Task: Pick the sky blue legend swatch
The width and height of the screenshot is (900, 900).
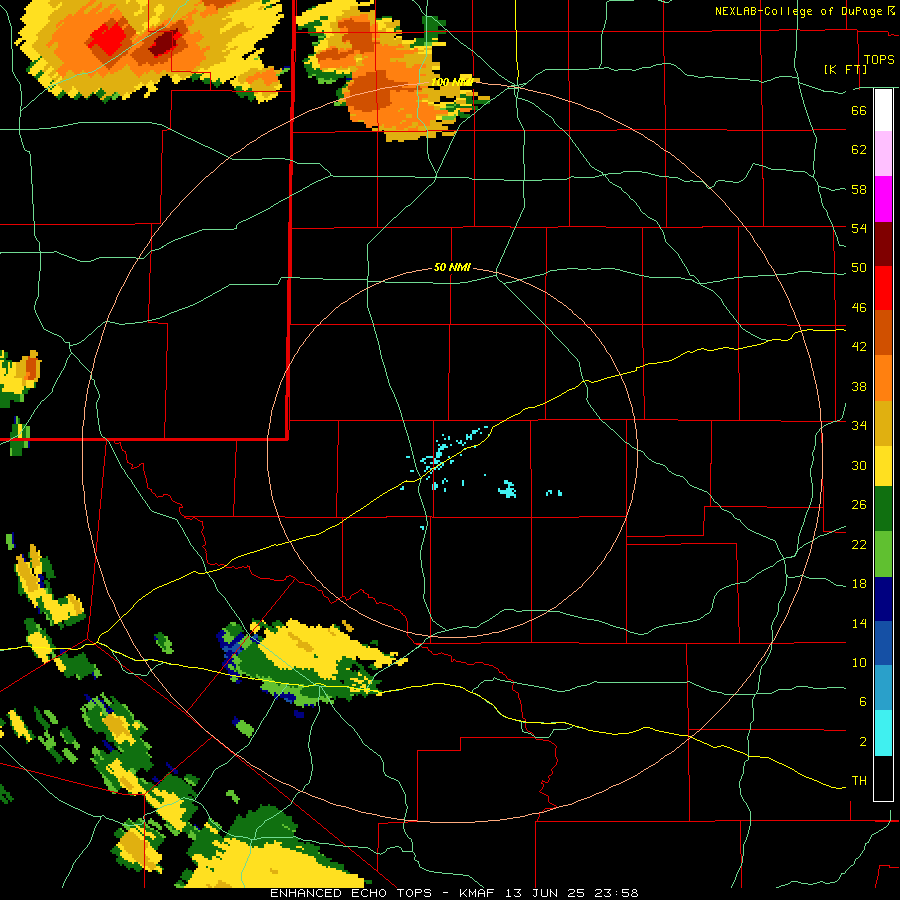Action: pos(883,688)
